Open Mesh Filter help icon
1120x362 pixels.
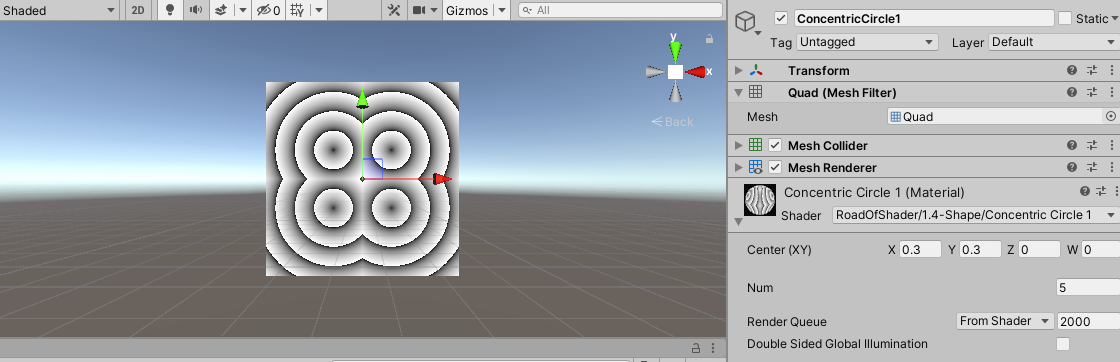(x=1071, y=92)
